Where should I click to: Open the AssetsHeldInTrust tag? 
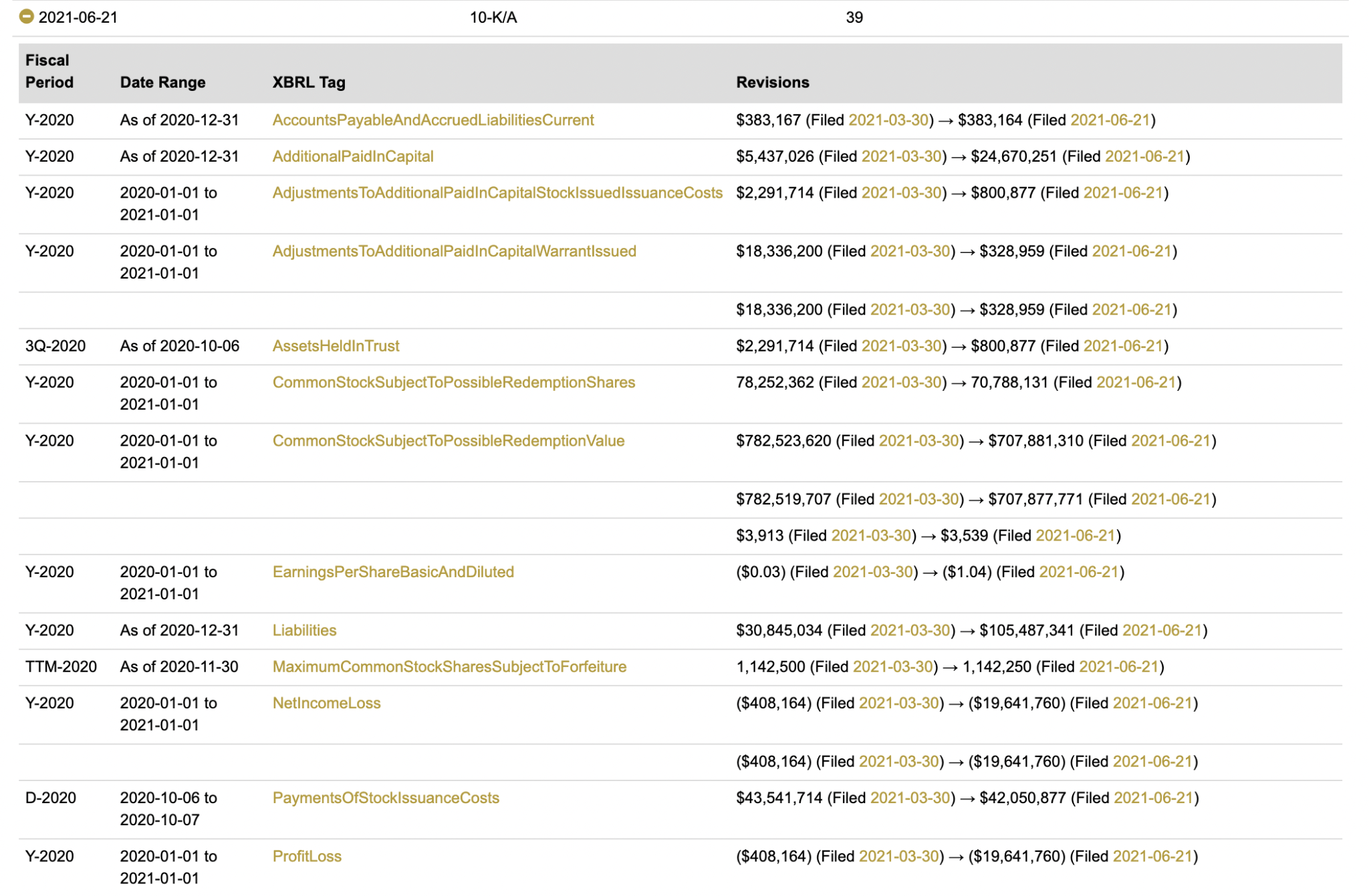336,346
